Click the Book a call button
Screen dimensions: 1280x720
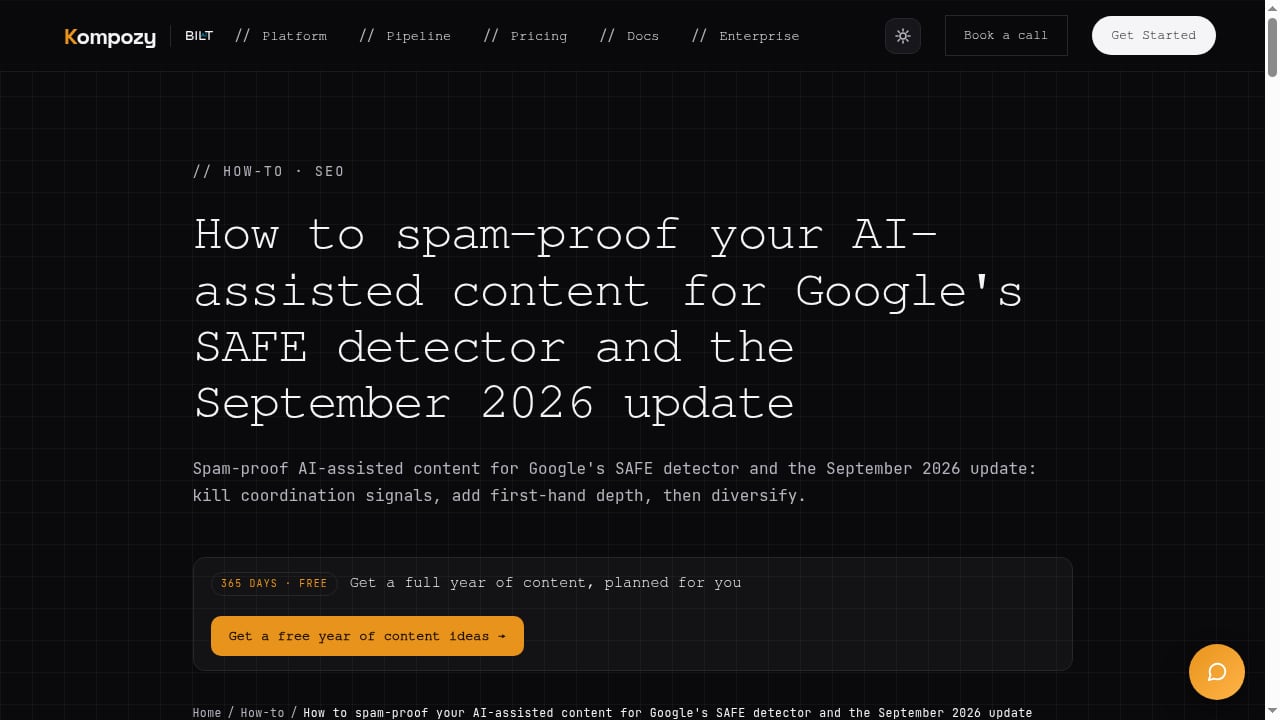(x=1006, y=35)
